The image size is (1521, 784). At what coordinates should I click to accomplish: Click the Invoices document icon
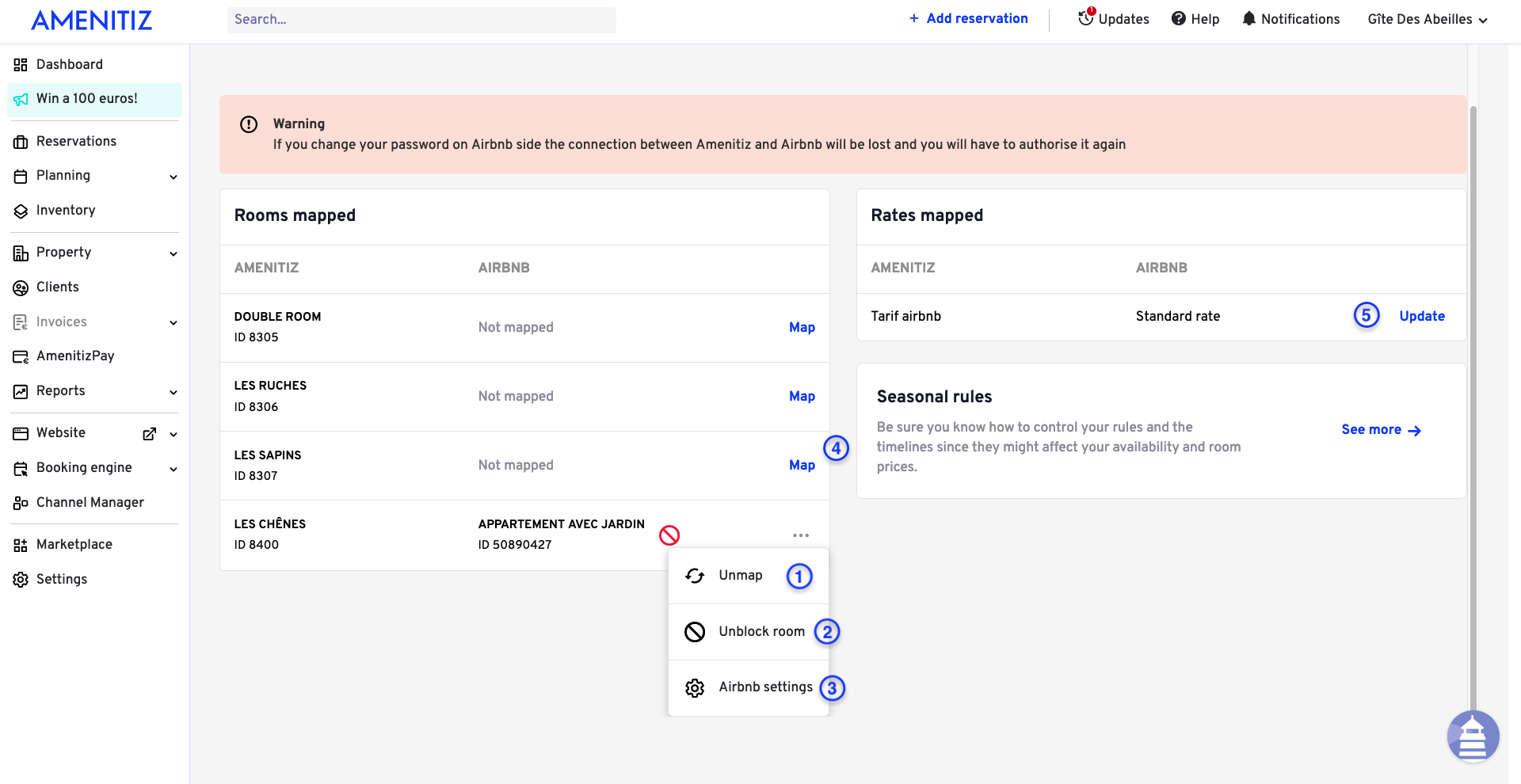tap(21, 322)
